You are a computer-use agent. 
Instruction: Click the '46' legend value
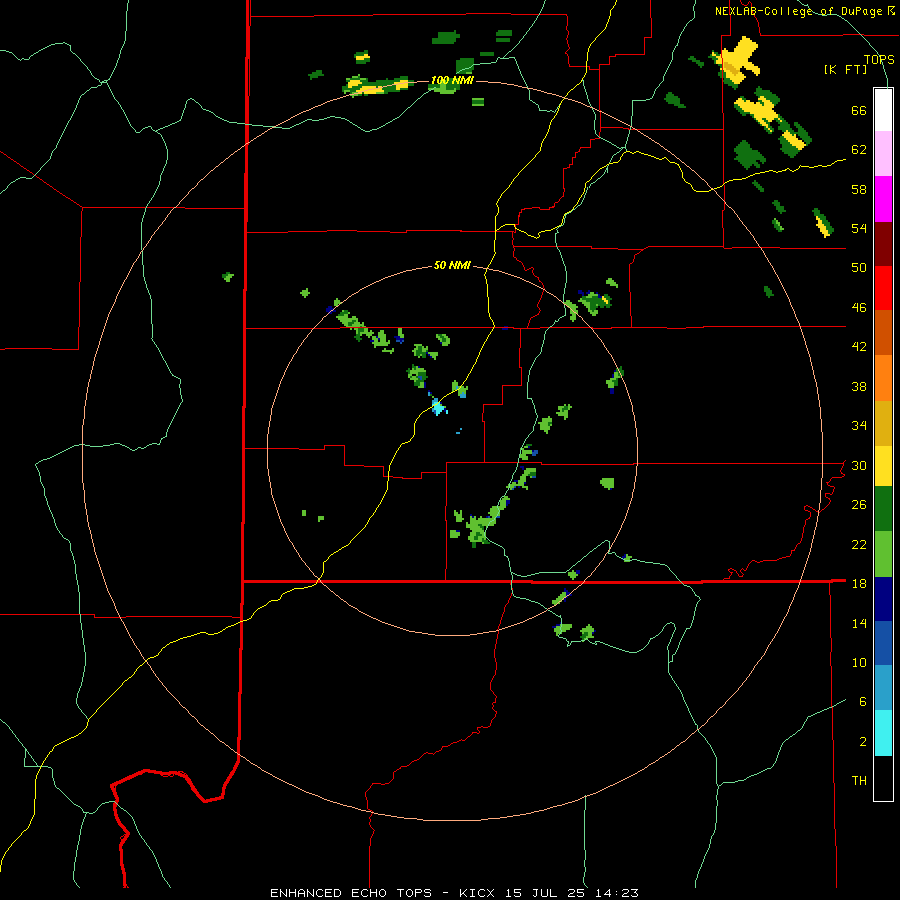coord(859,308)
